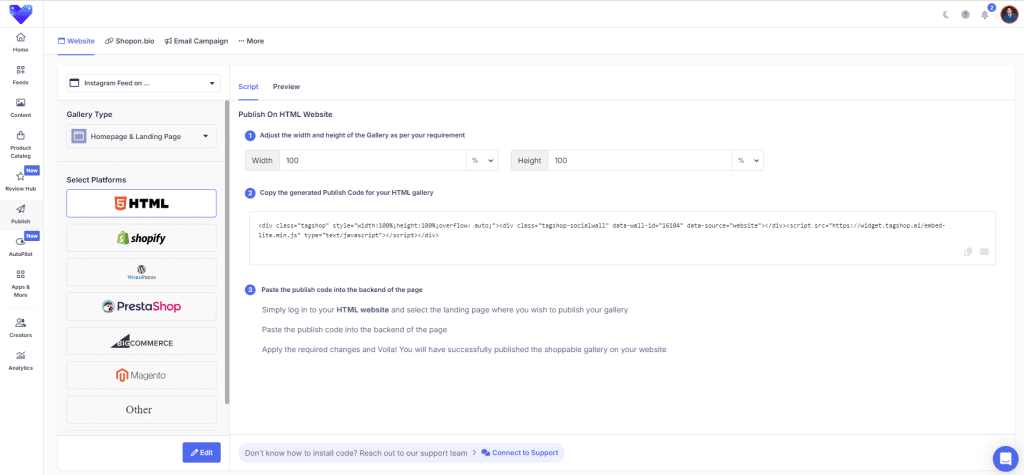This screenshot has width=1024, height=475.
Task: Toggle dark mode with the moon icon
Action: pos(946,14)
